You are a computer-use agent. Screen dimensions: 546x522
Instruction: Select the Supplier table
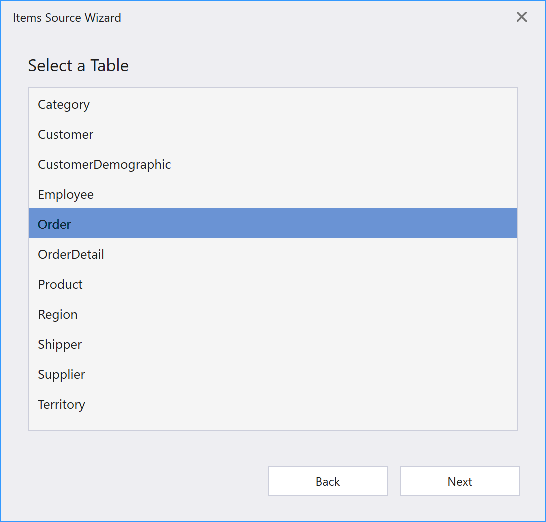273,374
